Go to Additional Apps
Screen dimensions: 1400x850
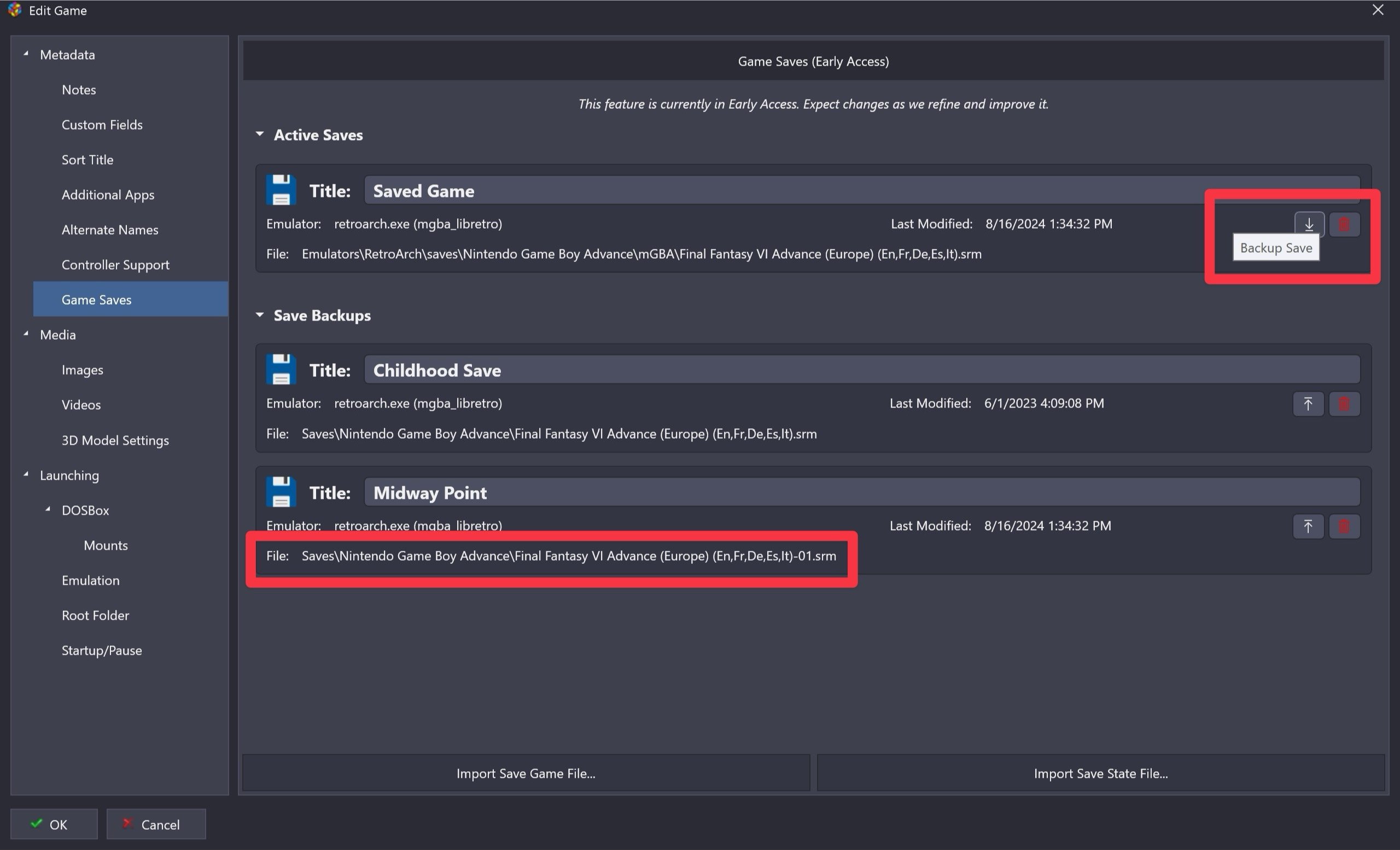(108, 195)
